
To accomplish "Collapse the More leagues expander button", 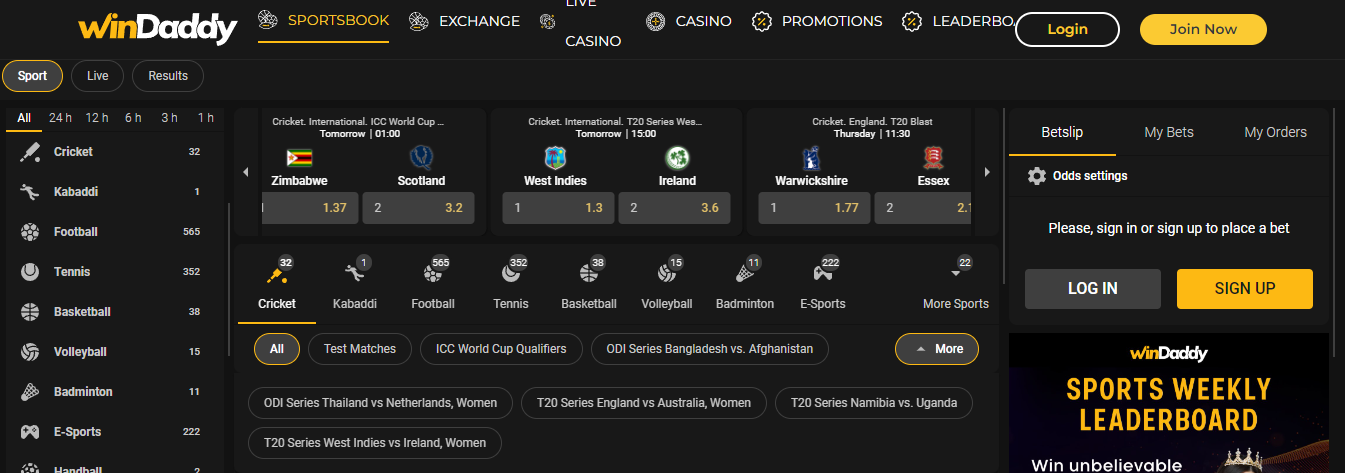I will click(936, 349).
